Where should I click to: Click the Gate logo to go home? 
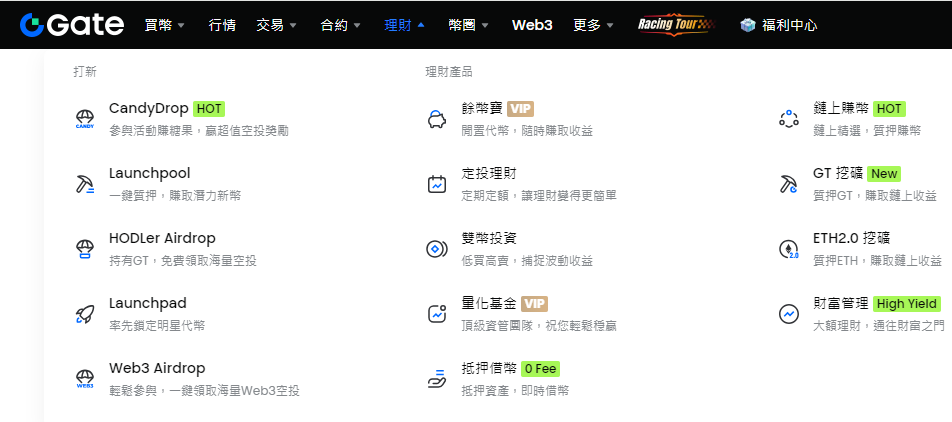(72, 25)
